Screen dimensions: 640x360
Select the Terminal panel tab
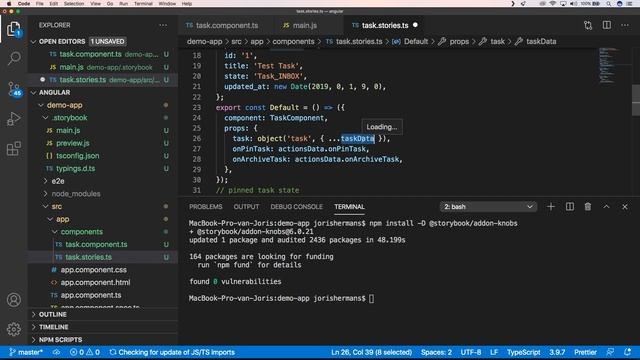[x=349, y=207]
